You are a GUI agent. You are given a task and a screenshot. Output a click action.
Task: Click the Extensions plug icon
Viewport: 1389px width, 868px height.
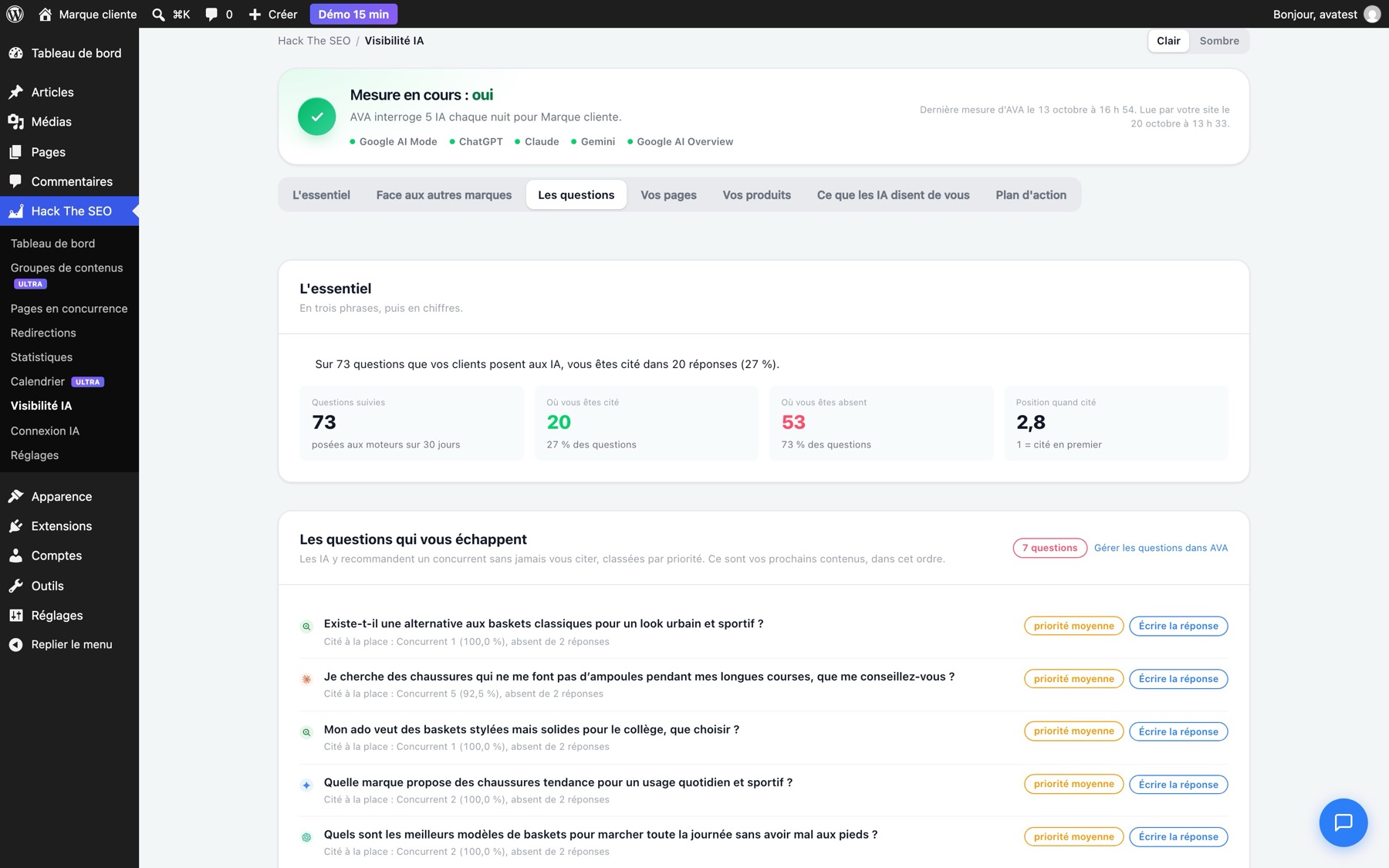tap(15, 526)
